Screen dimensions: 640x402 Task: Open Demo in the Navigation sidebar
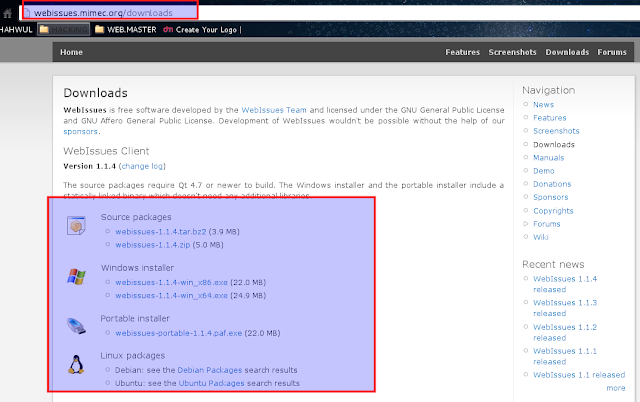(544, 171)
